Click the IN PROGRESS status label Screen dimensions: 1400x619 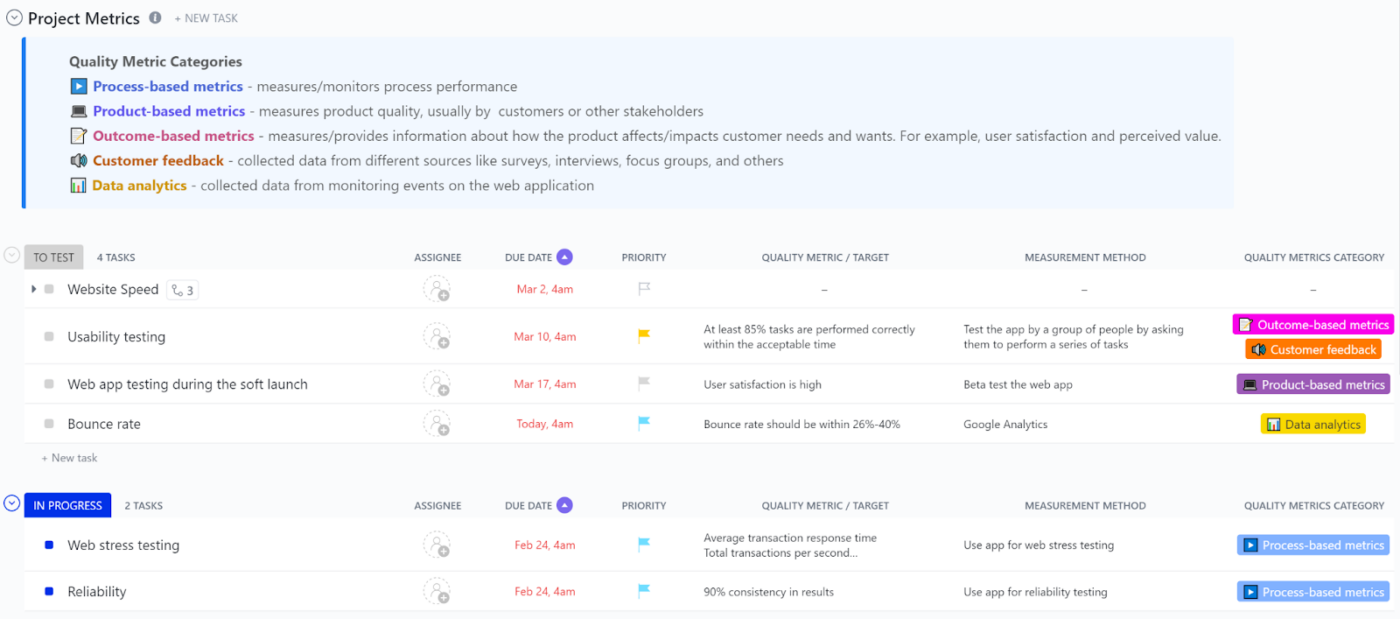pyautogui.click(x=68, y=505)
